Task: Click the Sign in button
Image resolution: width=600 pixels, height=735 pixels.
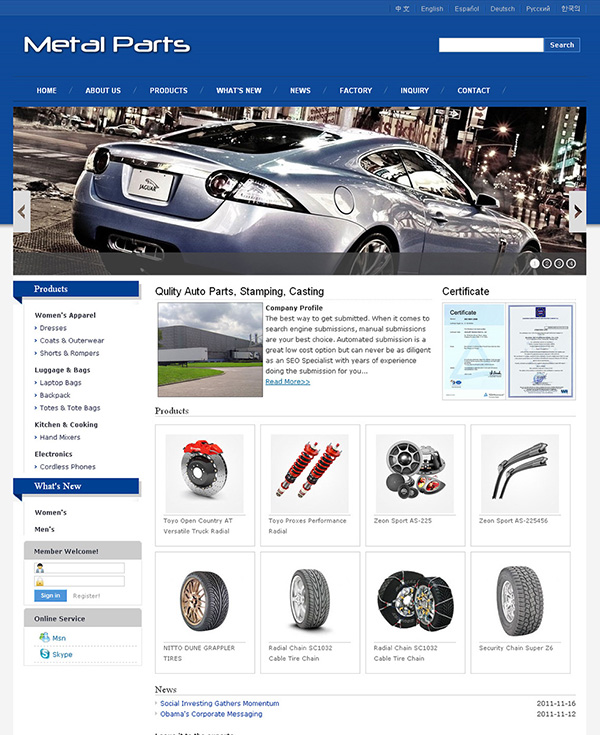Action: click(x=50, y=595)
